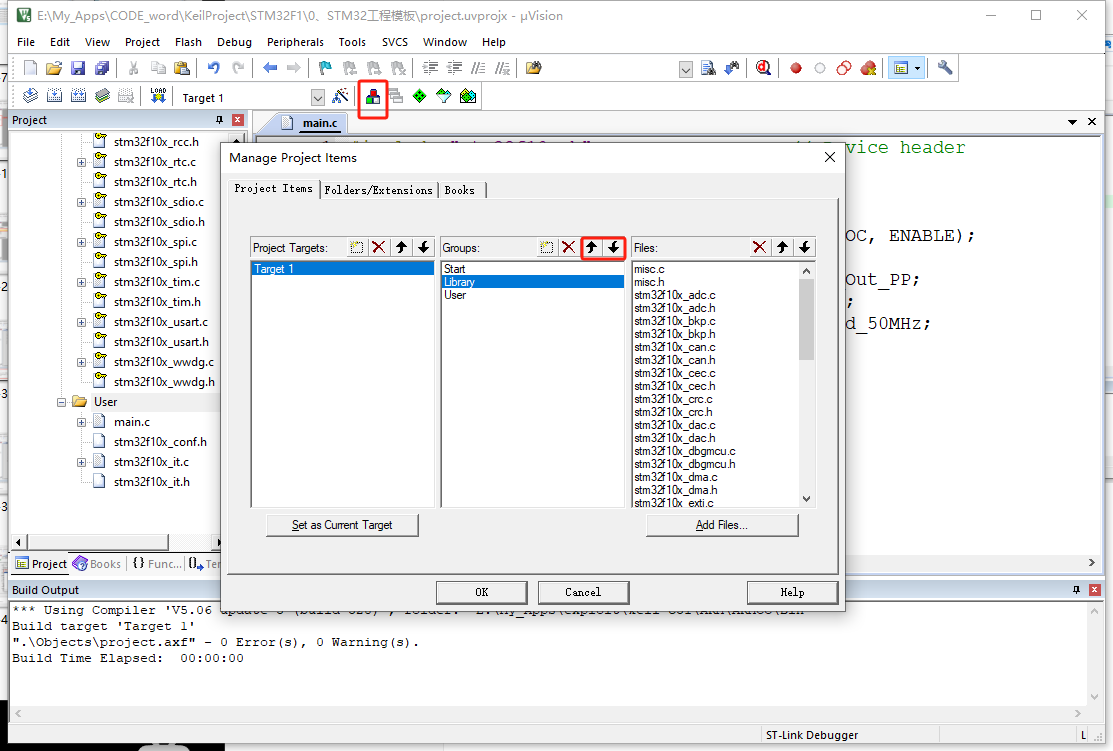Move the selected group up
1113x751 pixels.
click(591, 247)
